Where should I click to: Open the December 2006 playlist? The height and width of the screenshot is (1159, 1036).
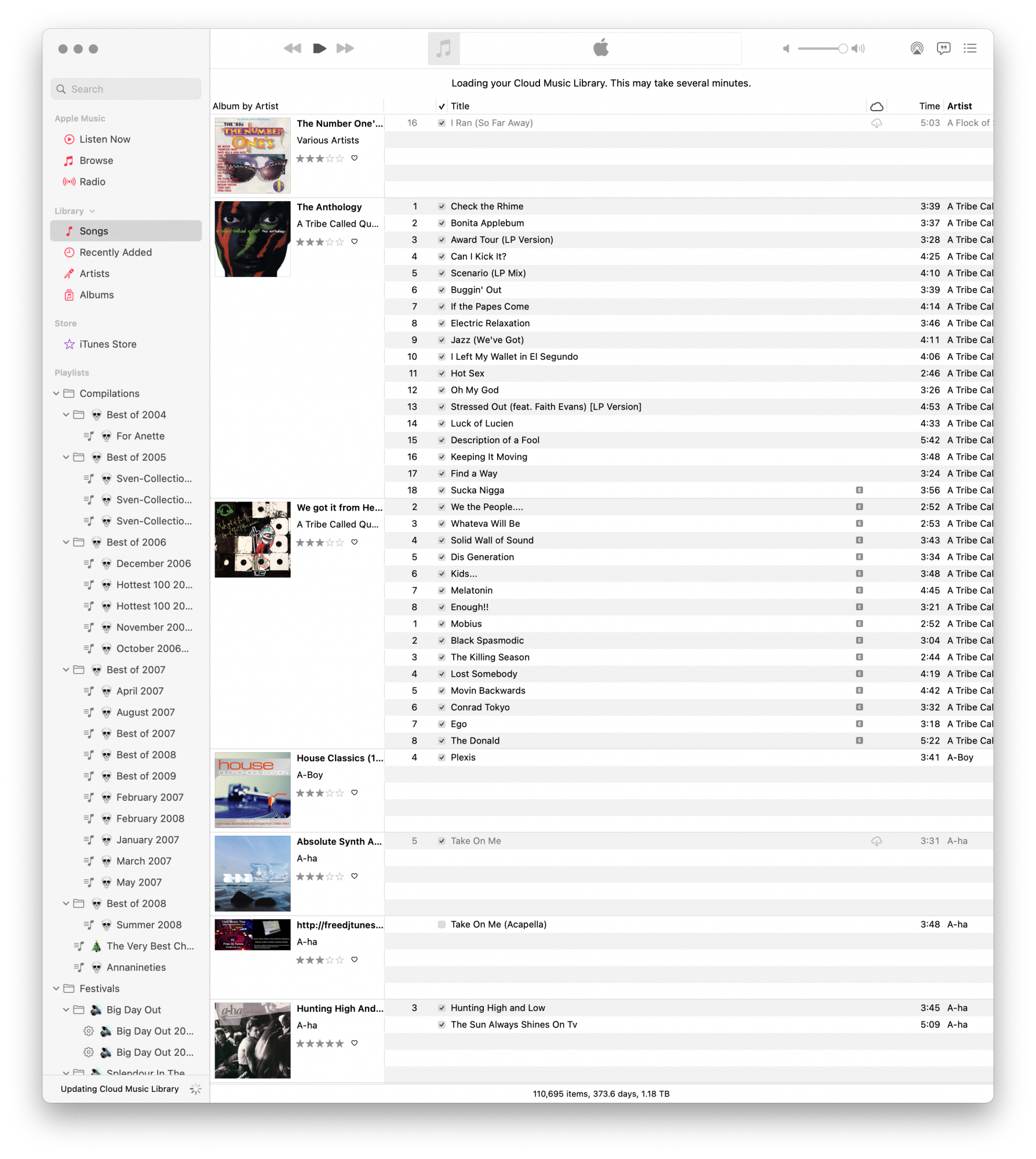(x=154, y=564)
